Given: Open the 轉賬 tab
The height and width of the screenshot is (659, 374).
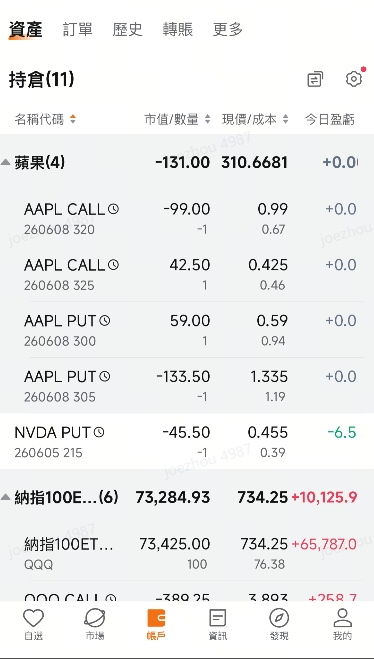Looking at the screenshot, I should pyautogui.click(x=178, y=30).
